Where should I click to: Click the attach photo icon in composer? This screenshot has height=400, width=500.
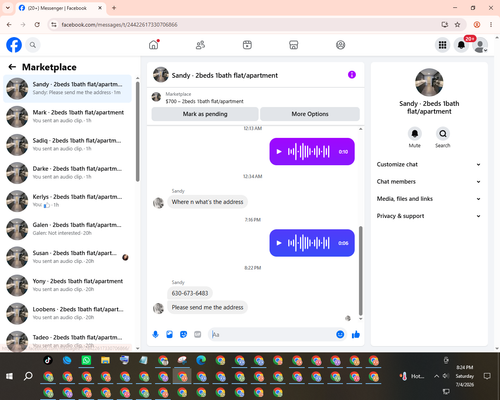point(169,334)
